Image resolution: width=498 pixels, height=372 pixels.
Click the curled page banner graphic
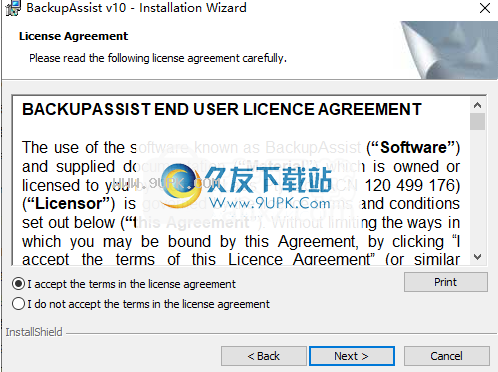point(449,50)
